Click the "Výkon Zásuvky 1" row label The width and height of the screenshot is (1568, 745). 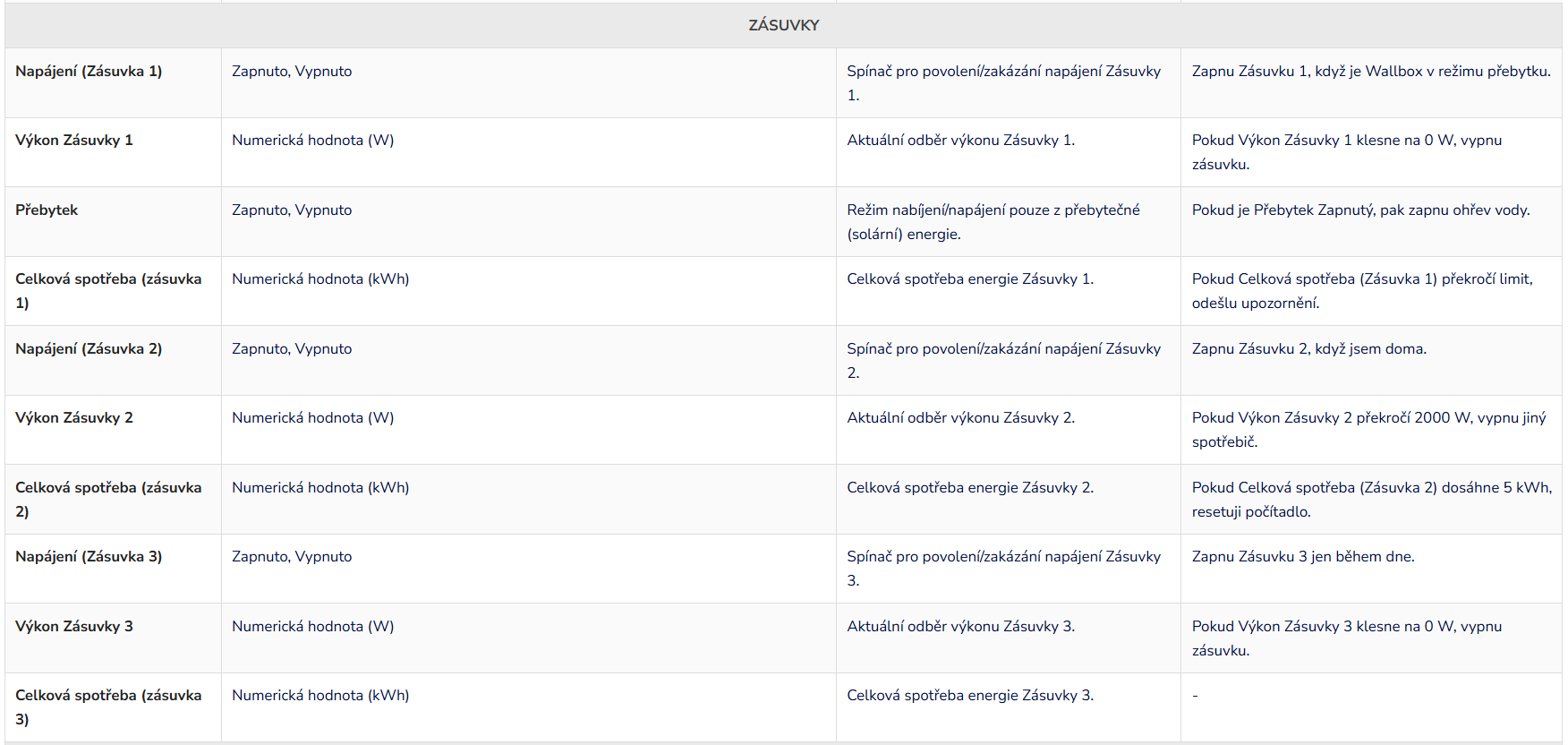pyautogui.click(x=74, y=141)
